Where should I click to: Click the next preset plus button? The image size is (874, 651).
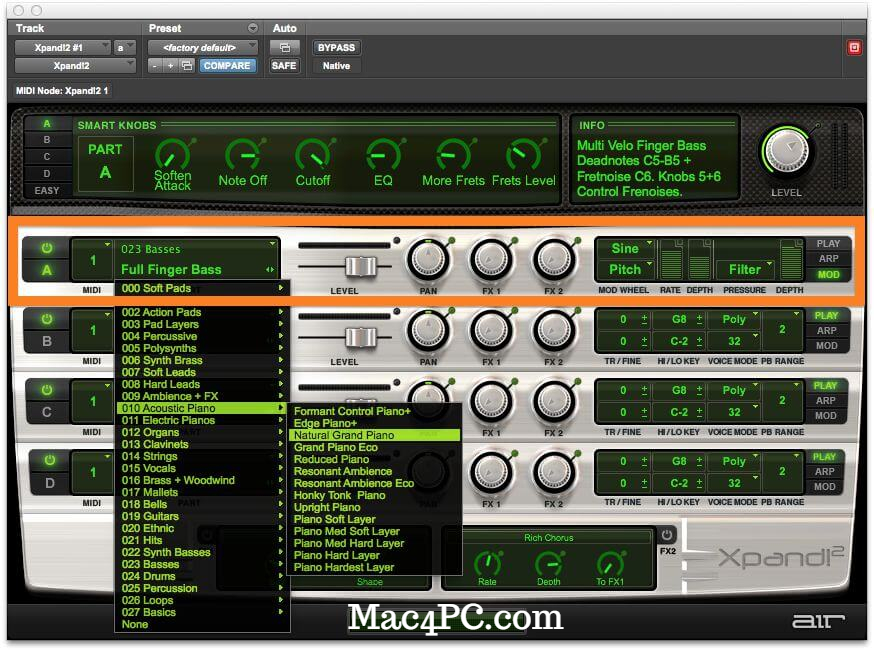pos(170,66)
